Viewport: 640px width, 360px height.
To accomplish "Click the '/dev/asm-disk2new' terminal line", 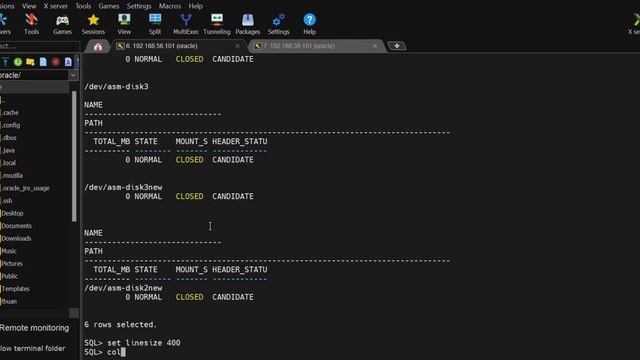I will (x=123, y=288).
